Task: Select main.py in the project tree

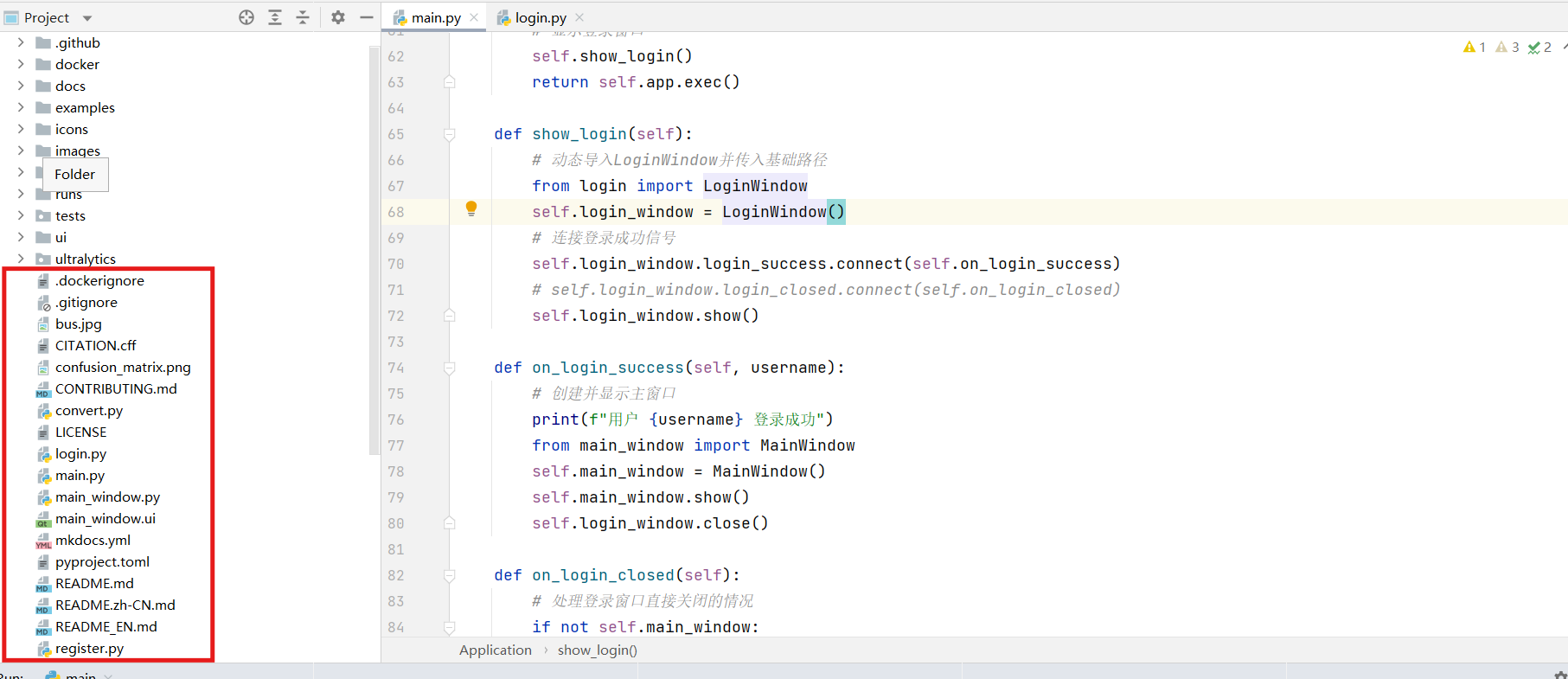Action: click(x=80, y=475)
